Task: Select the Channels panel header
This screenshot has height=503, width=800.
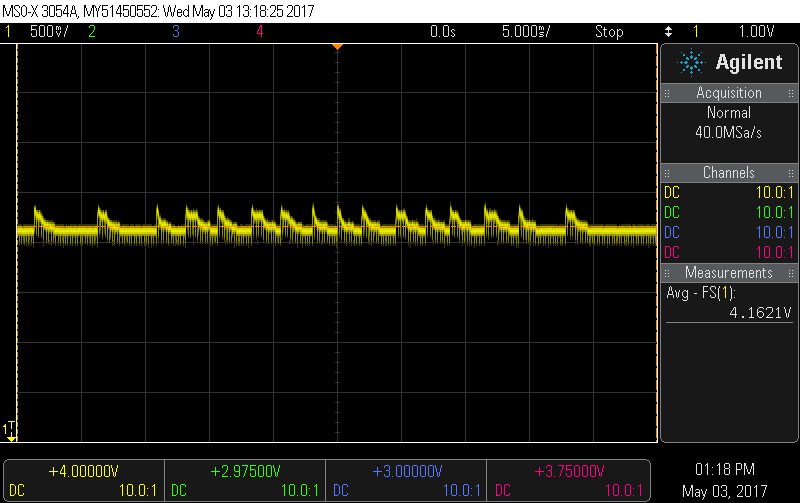Action: [x=729, y=172]
